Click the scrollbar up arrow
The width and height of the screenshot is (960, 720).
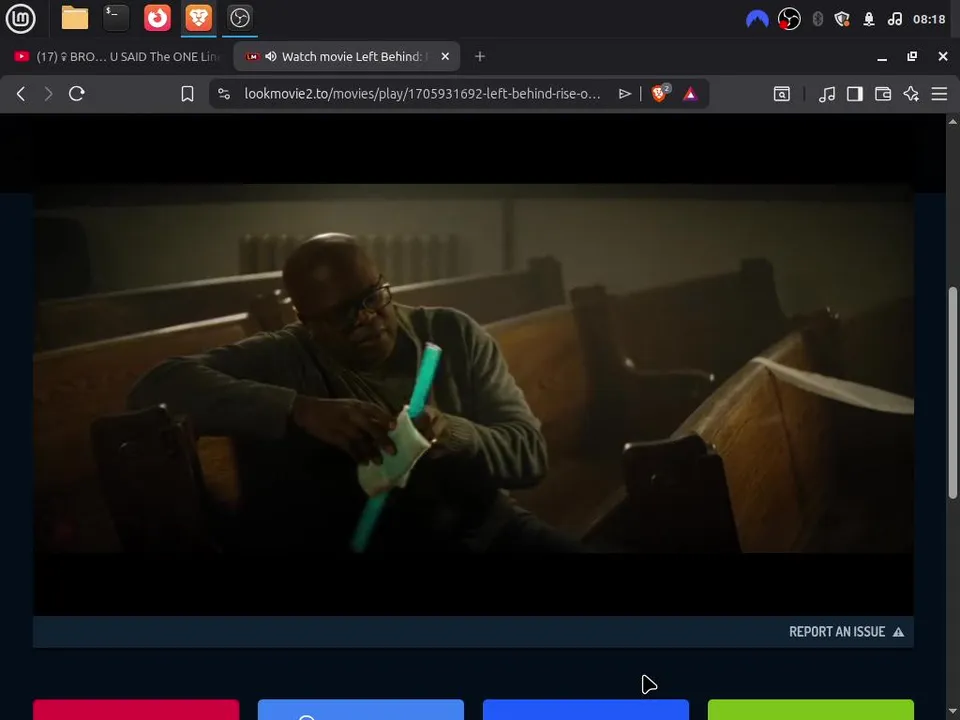953,121
